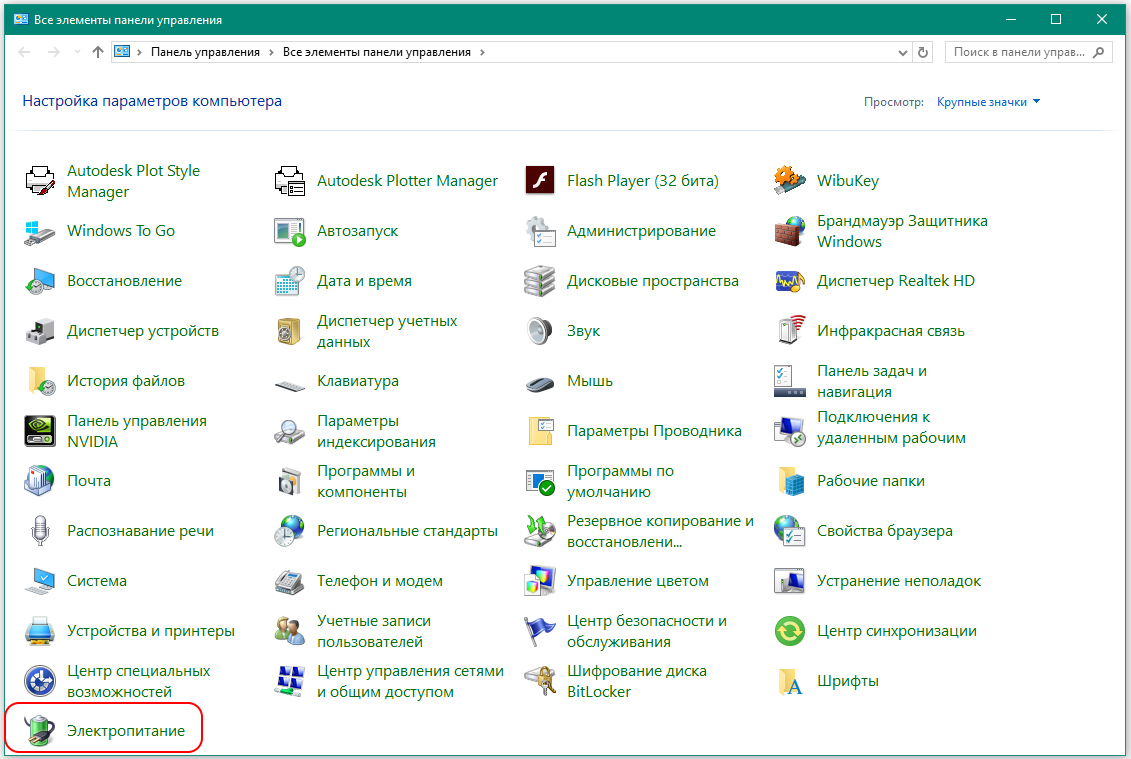
Task: Go back with the Back arrow
Action: [25, 52]
